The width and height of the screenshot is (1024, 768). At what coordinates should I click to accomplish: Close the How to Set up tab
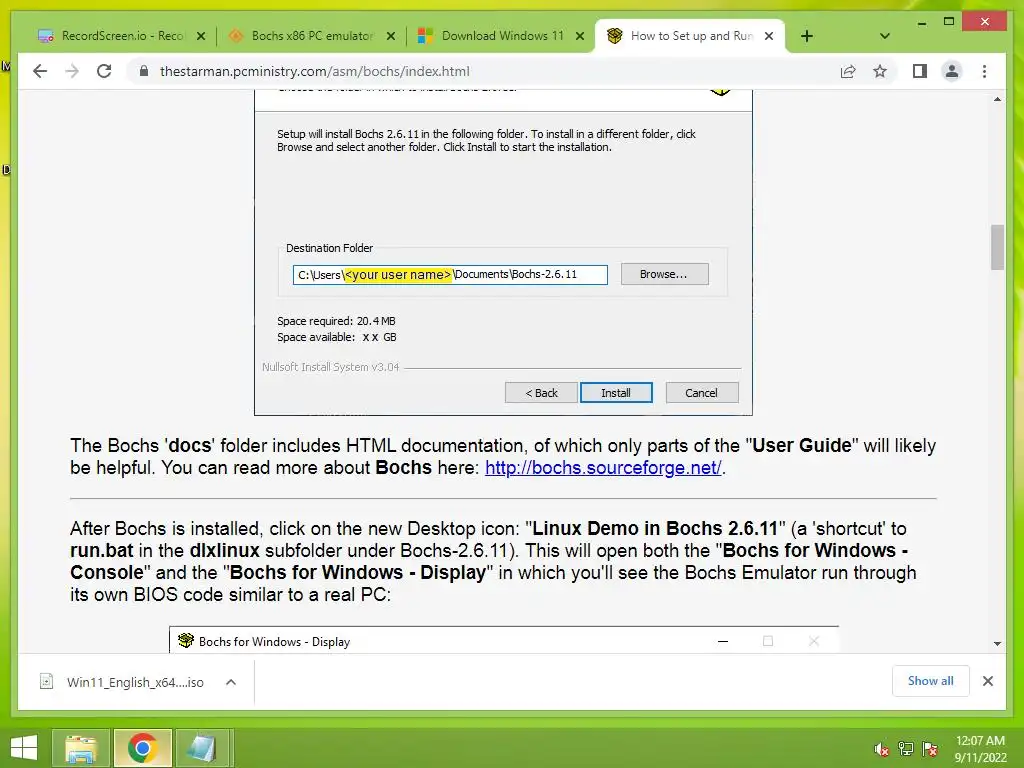[769, 36]
